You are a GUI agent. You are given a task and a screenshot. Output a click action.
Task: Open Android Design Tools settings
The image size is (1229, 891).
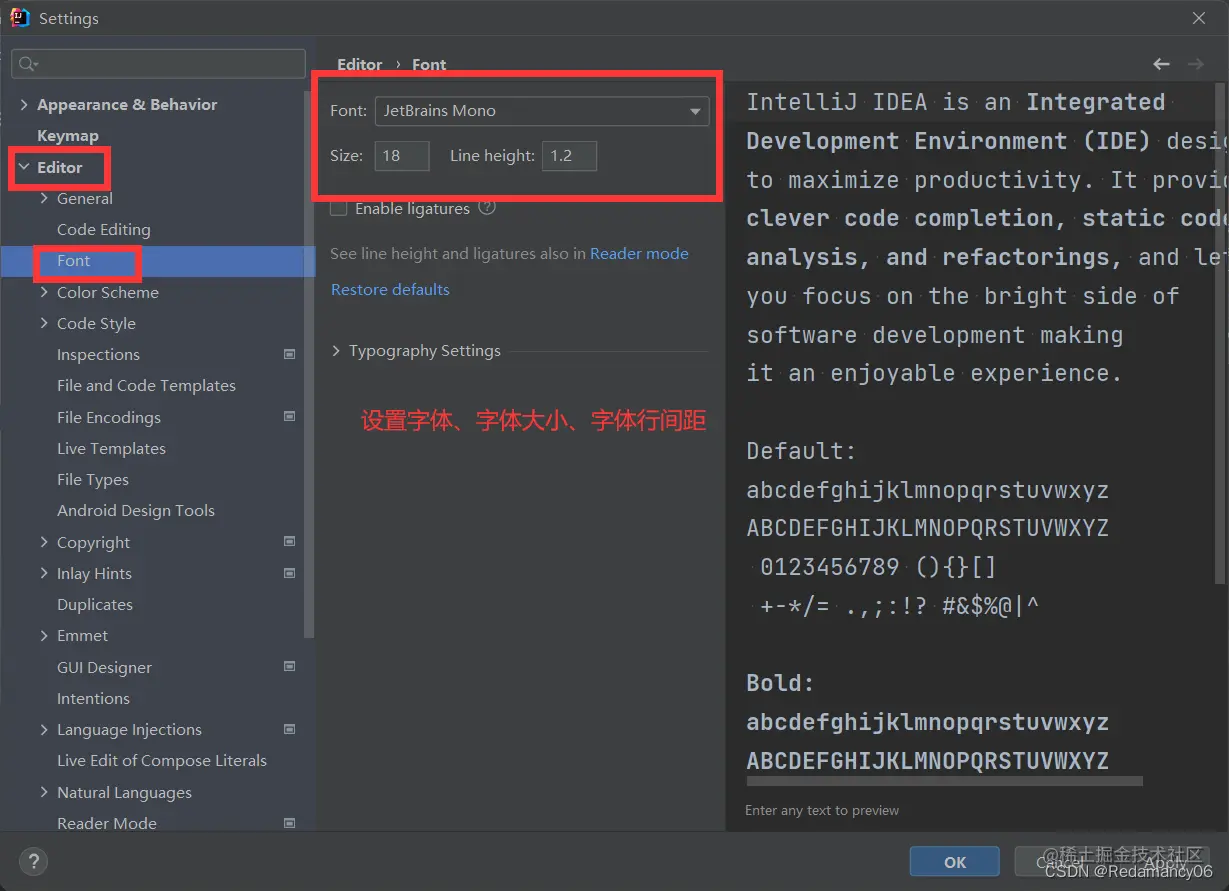(x=136, y=510)
